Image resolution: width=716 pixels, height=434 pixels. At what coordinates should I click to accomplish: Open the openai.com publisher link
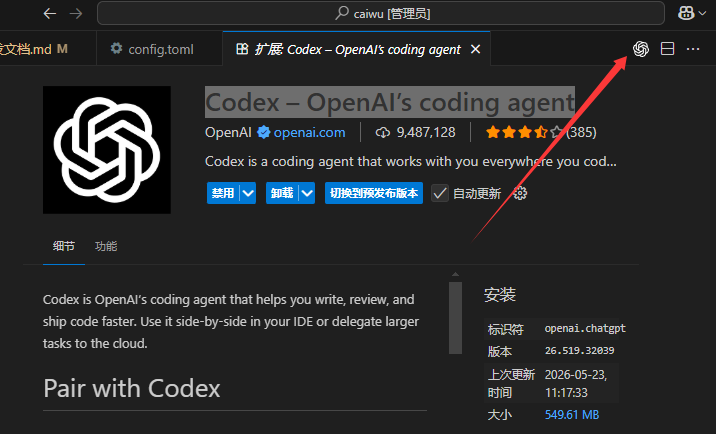(310, 132)
